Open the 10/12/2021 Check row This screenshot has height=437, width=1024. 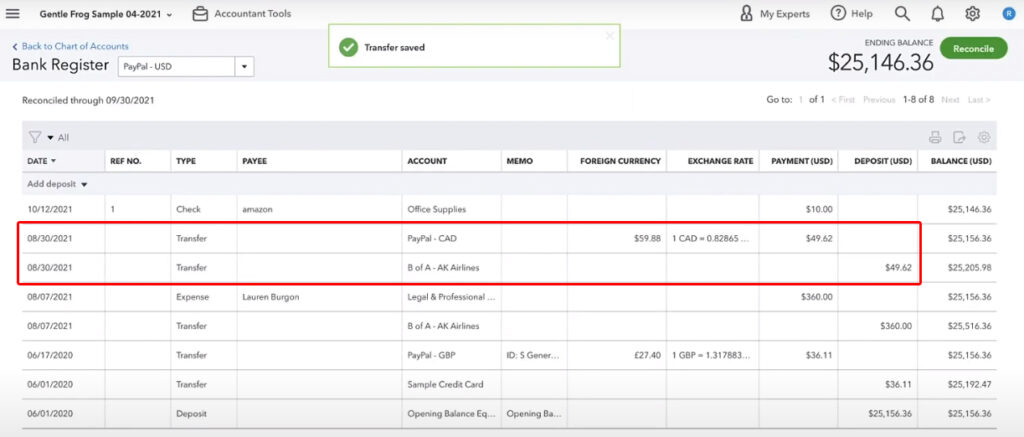click(x=509, y=210)
